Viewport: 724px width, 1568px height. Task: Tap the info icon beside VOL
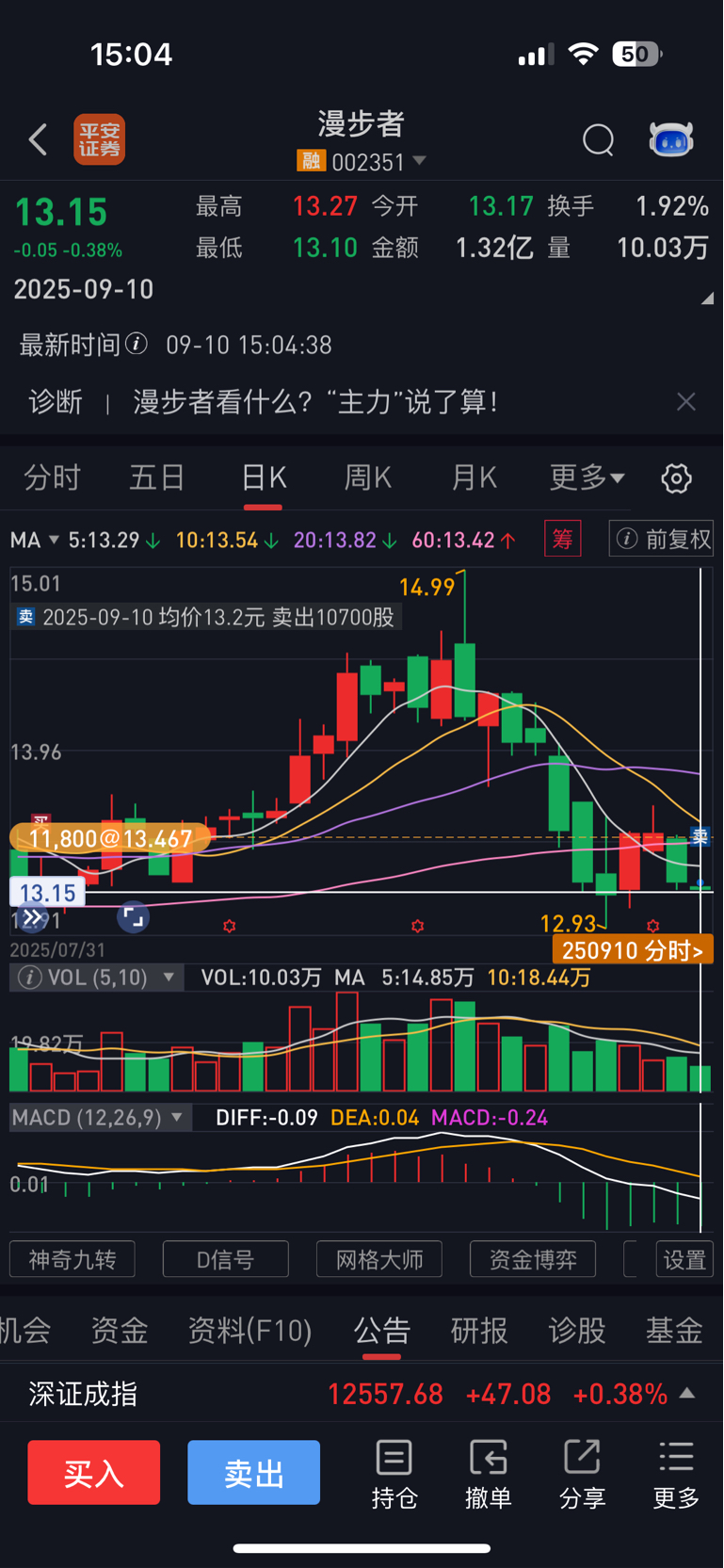(30, 978)
